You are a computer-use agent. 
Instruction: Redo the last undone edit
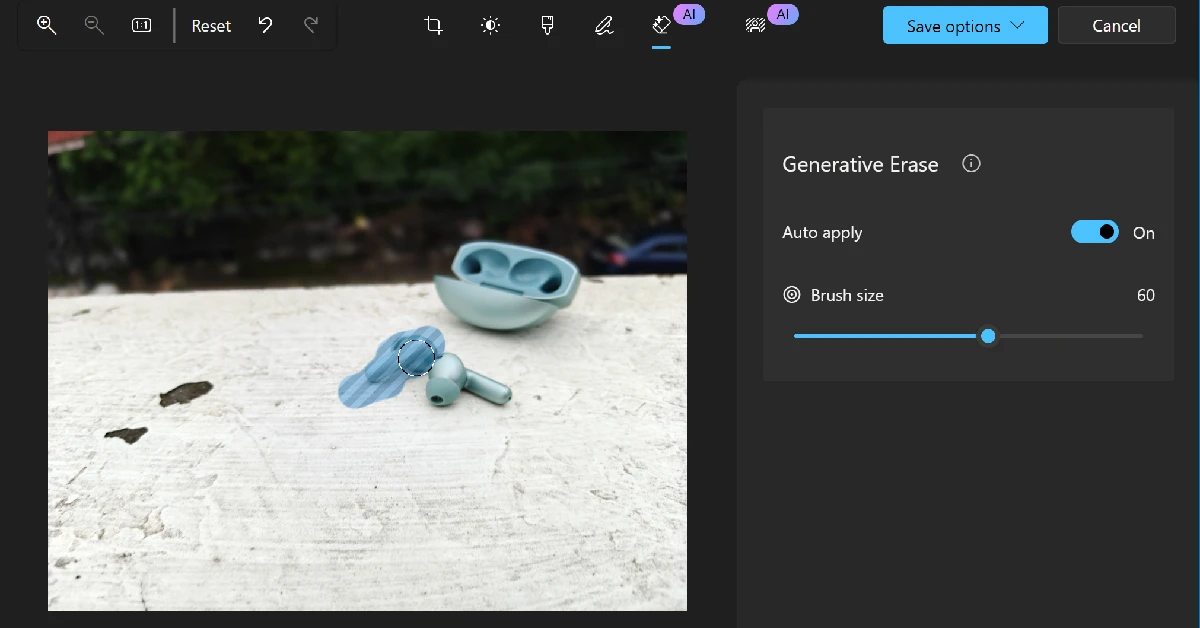tap(311, 25)
